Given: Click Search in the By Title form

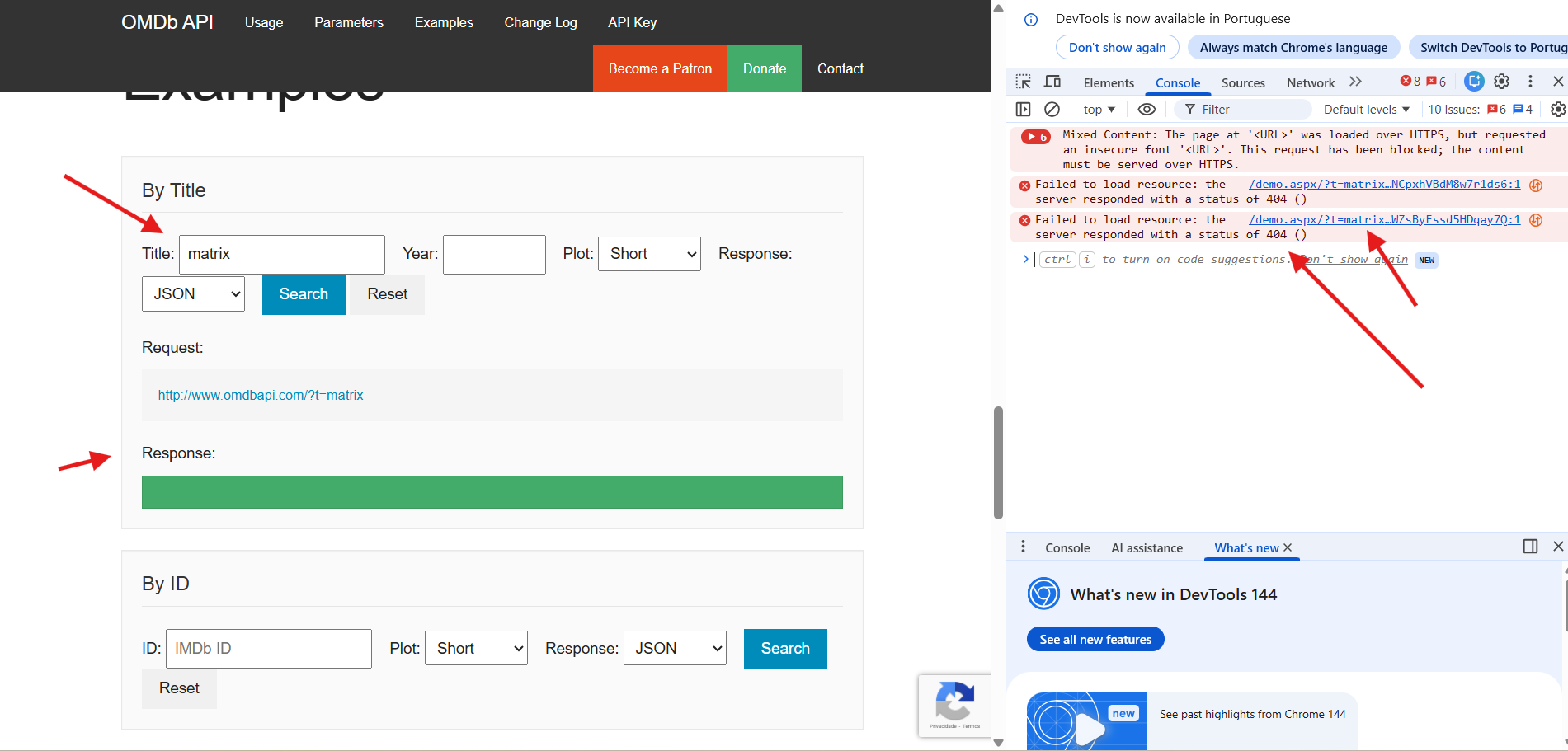Looking at the screenshot, I should (304, 294).
